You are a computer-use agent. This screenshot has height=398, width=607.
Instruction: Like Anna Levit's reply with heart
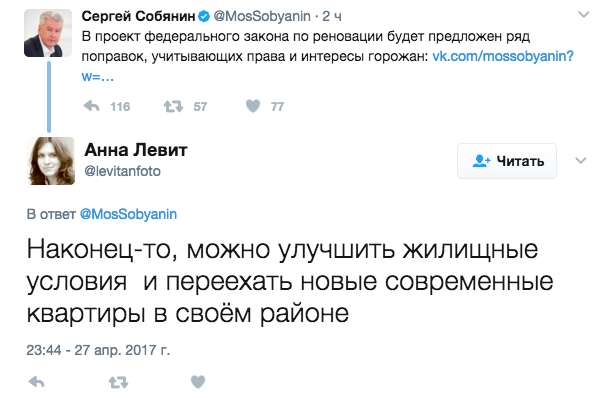pos(198,382)
